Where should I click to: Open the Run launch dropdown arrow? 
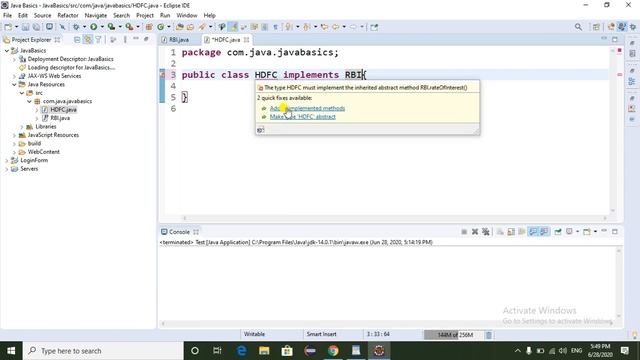coord(102,27)
